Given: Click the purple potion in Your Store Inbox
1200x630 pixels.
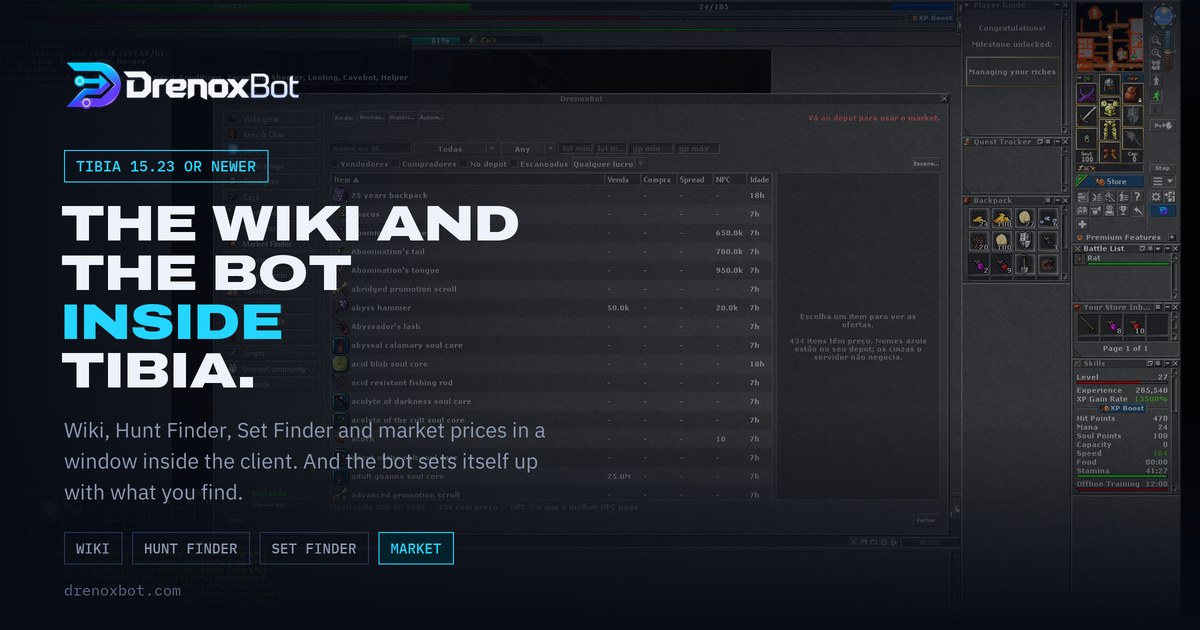Looking at the screenshot, I should (x=1112, y=325).
